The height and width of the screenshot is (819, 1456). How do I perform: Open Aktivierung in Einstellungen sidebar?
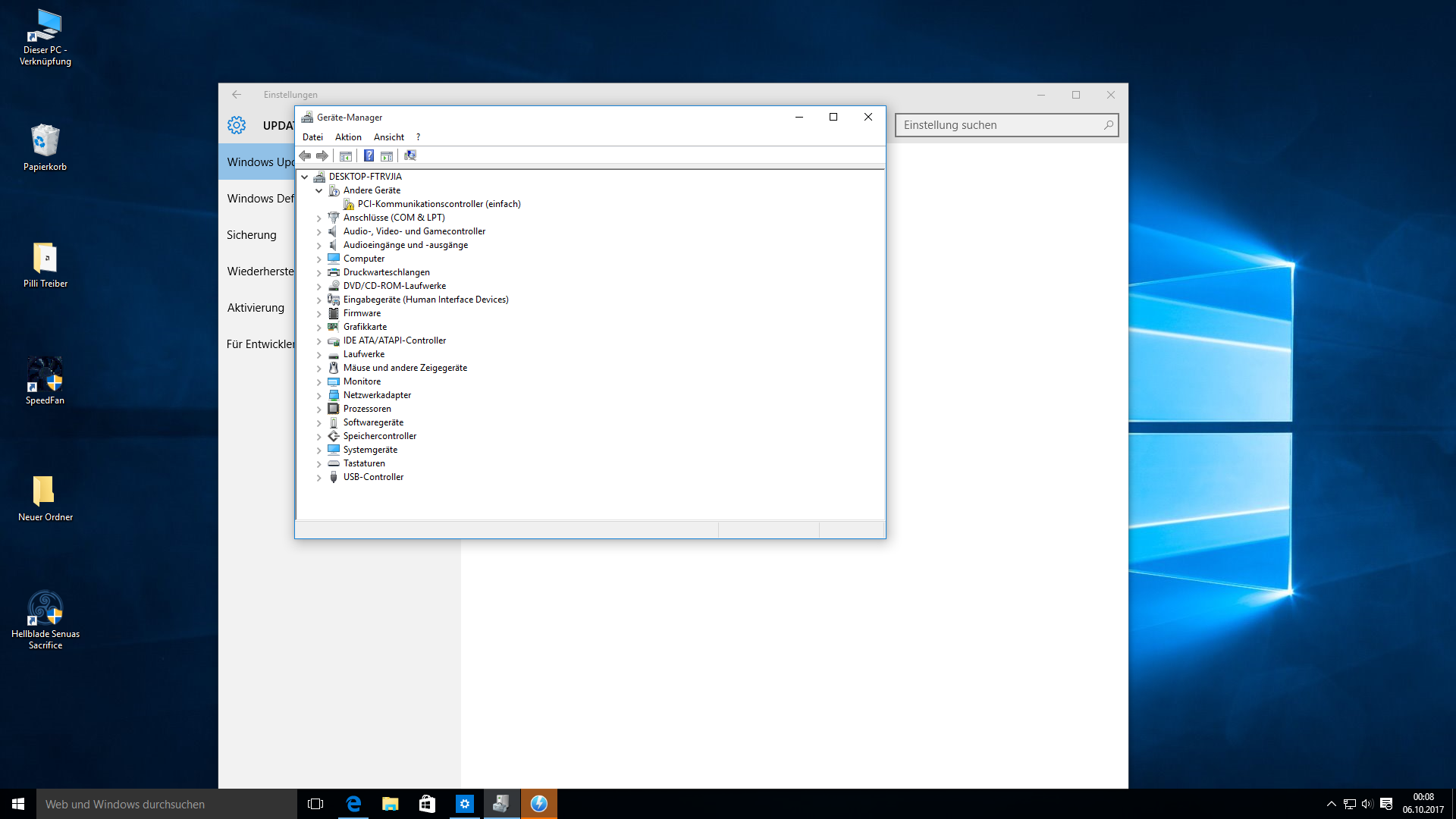pos(256,308)
